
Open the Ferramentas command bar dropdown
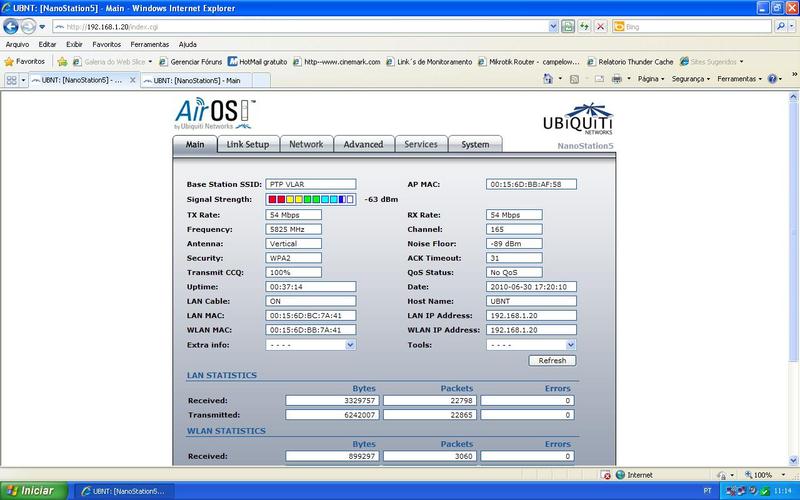739,79
